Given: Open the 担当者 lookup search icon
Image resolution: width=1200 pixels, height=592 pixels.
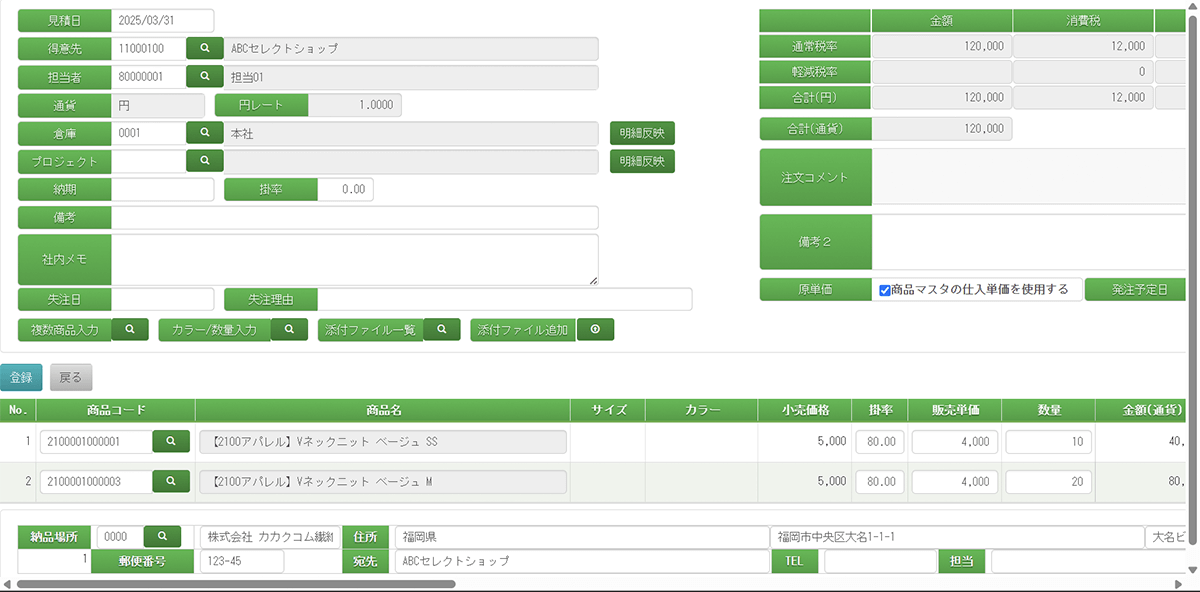Looking at the screenshot, I should coord(205,77).
